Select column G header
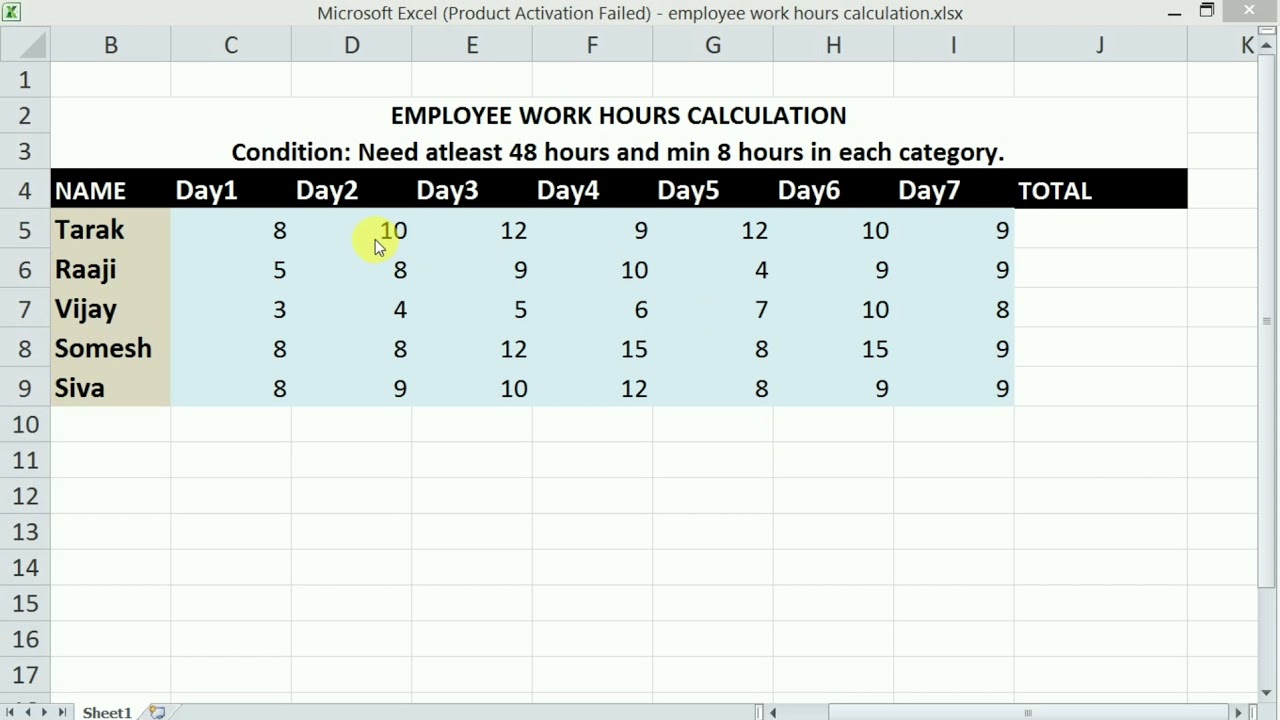Screen dimensions: 1280x720 tap(713, 45)
